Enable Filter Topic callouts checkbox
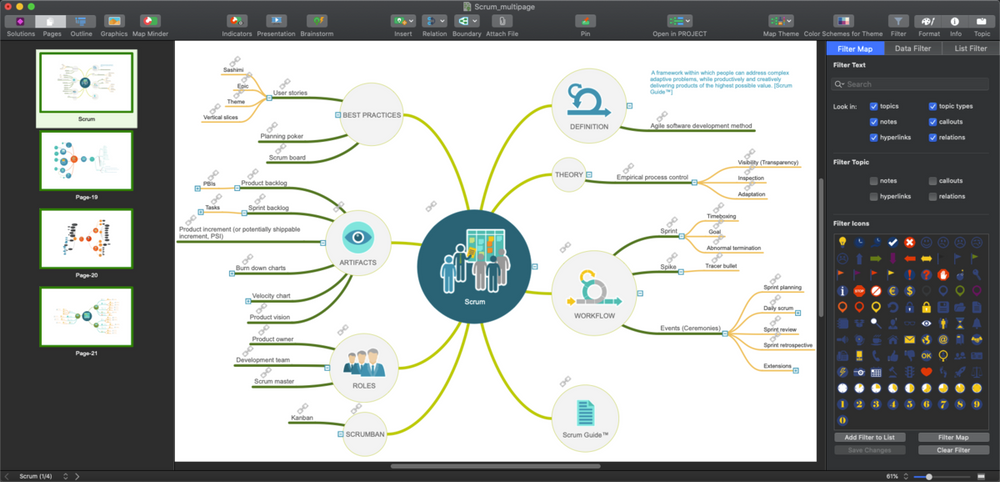This screenshot has height=482, width=1000. click(932, 181)
